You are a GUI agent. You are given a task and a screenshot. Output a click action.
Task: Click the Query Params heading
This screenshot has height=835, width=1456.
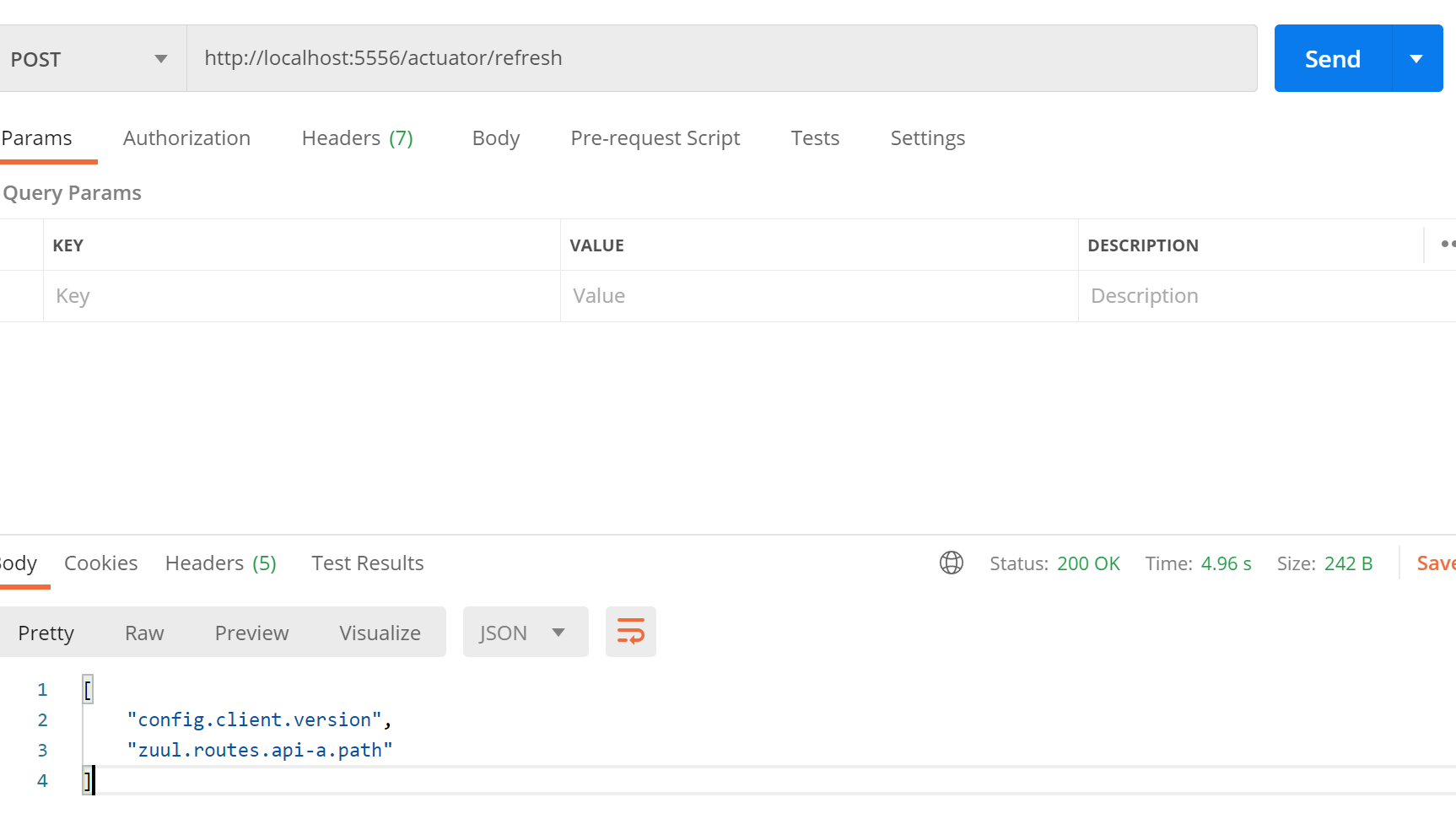click(x=73, y=193)
